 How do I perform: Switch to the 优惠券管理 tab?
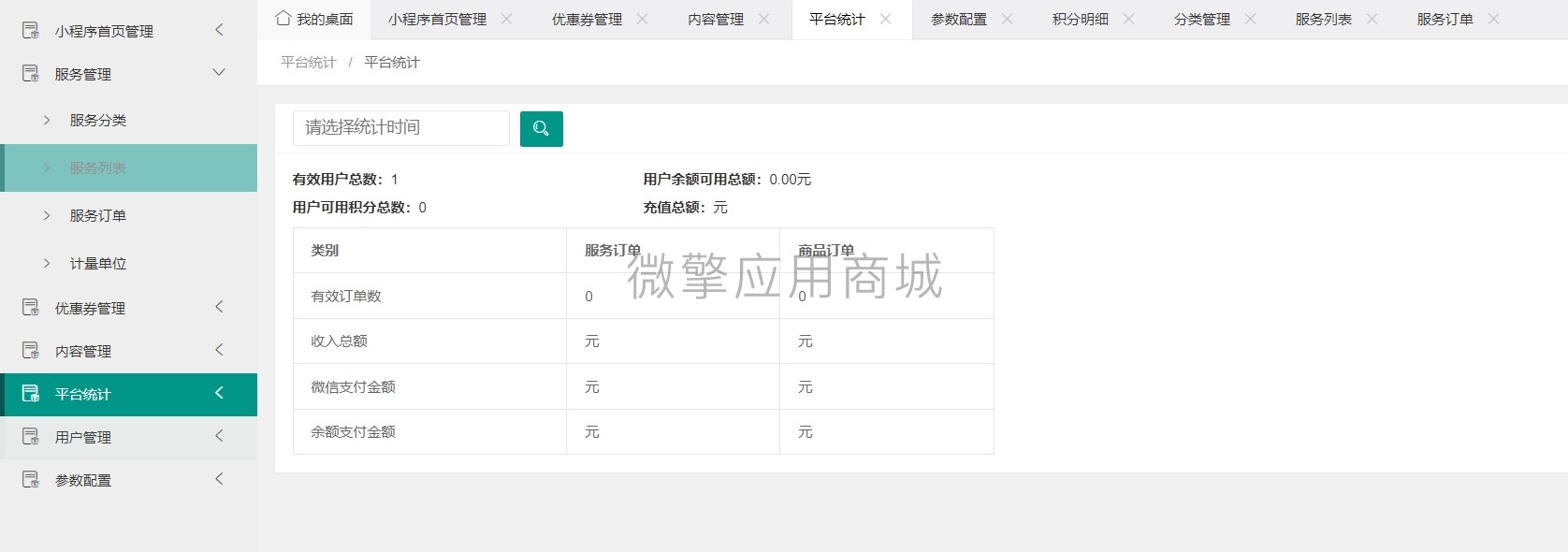coord(587,20)
